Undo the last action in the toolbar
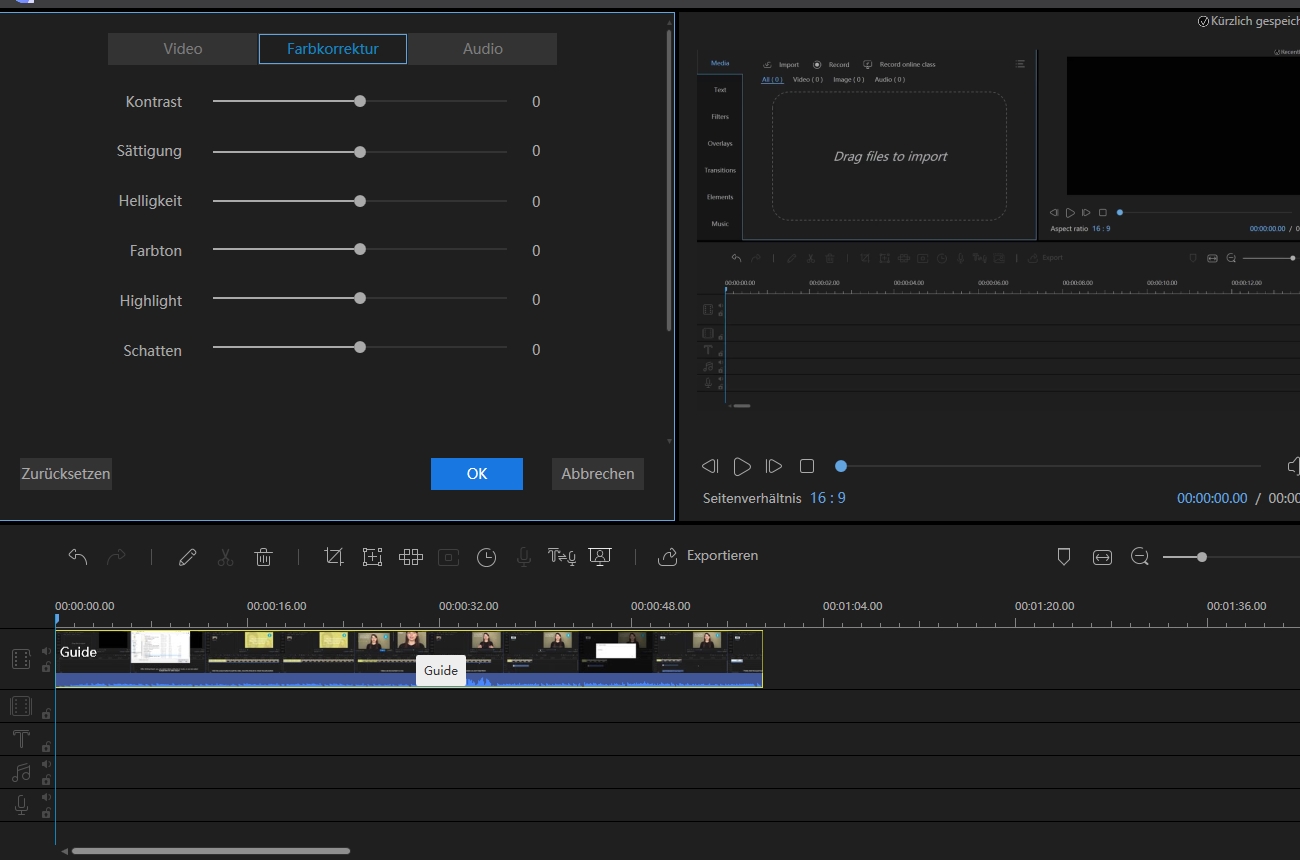The image size is (1300, 860). [78, 557]
